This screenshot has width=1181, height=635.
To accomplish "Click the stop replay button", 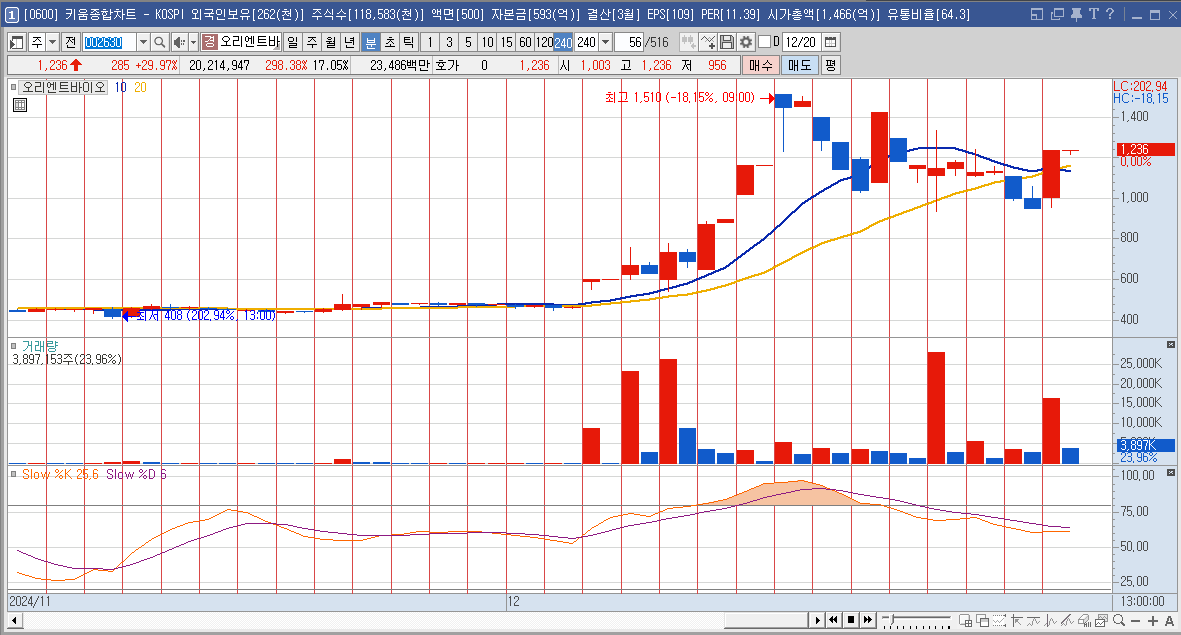I will (x=851, y=621).
